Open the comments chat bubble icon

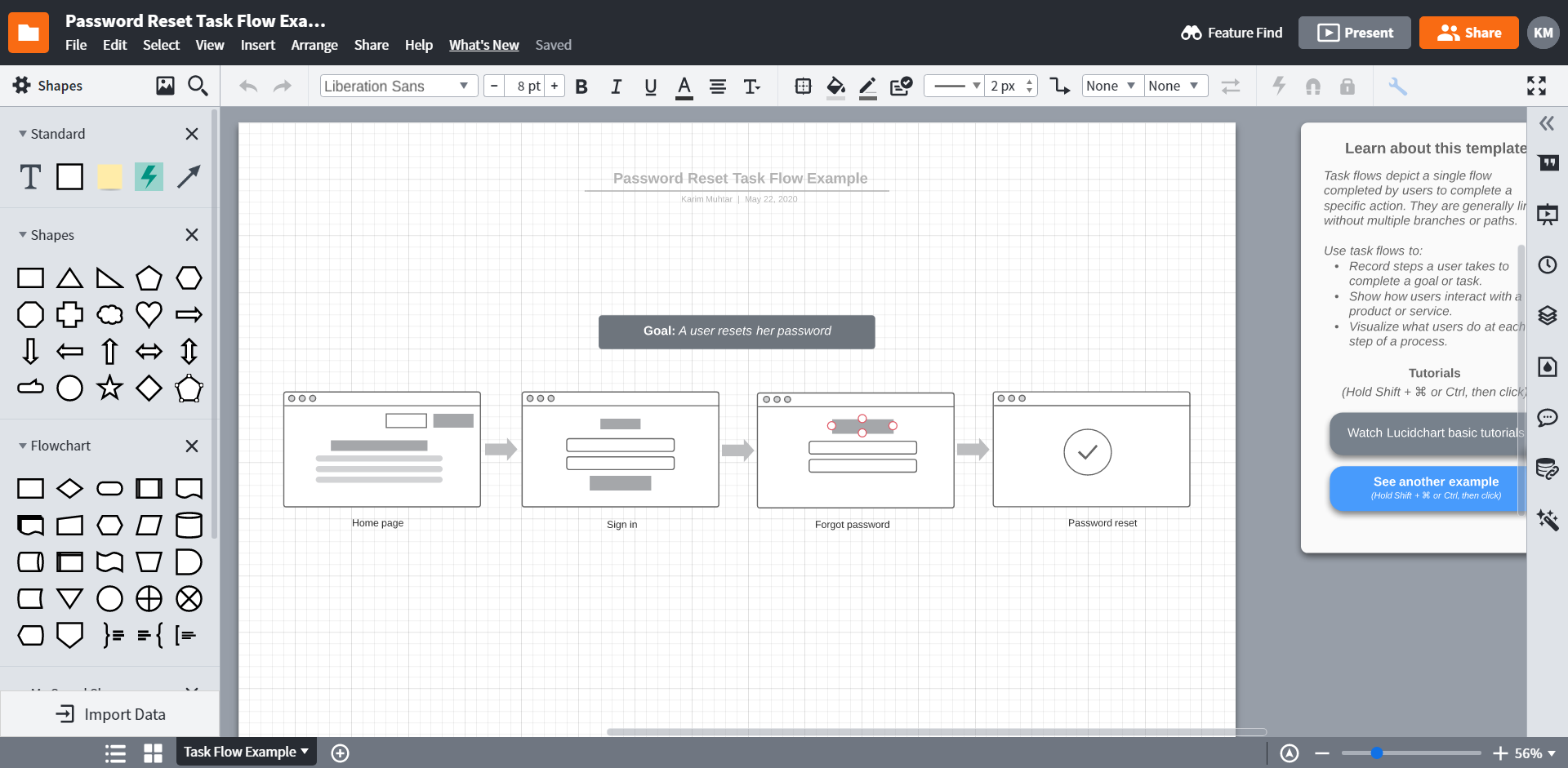(1548, 418)
